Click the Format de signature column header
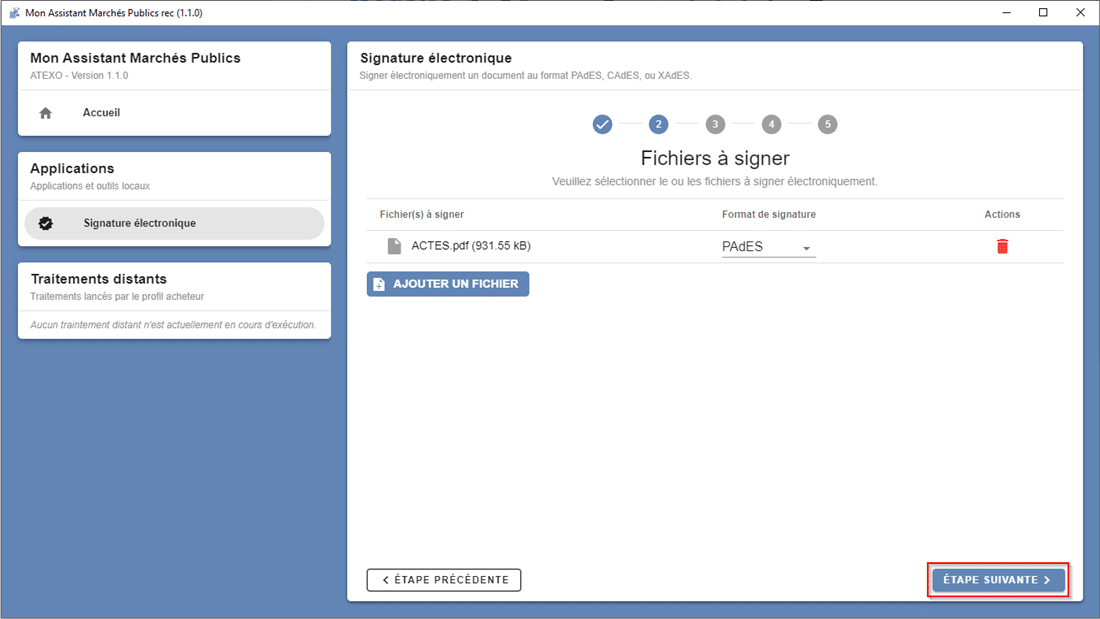 click(769, 214)
